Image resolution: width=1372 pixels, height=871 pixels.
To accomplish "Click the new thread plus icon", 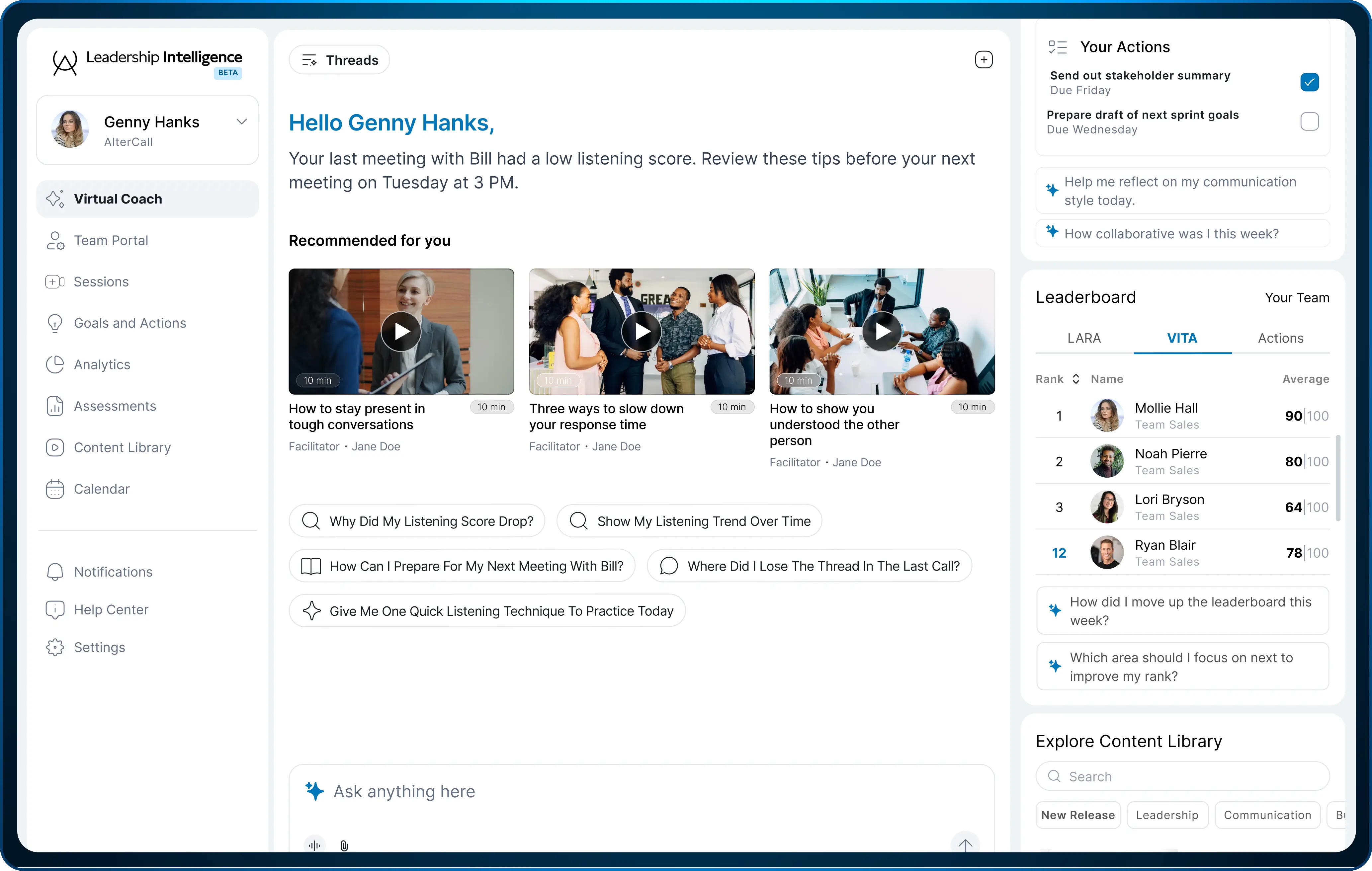I will (x=984, y=60).
